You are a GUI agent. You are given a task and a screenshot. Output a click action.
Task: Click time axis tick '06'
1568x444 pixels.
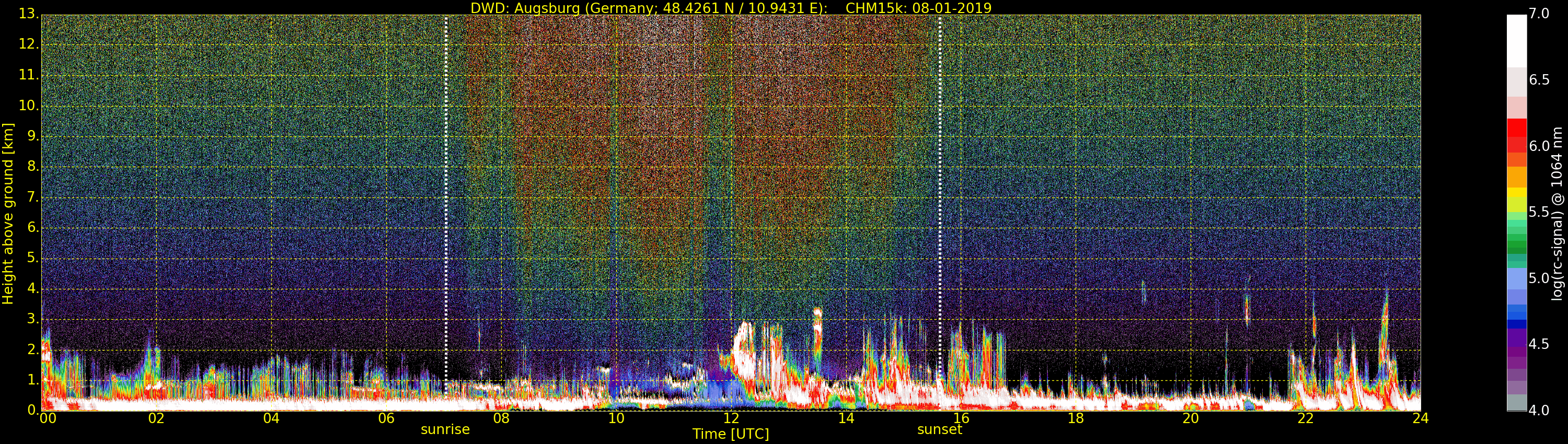[x=387, y=418]
